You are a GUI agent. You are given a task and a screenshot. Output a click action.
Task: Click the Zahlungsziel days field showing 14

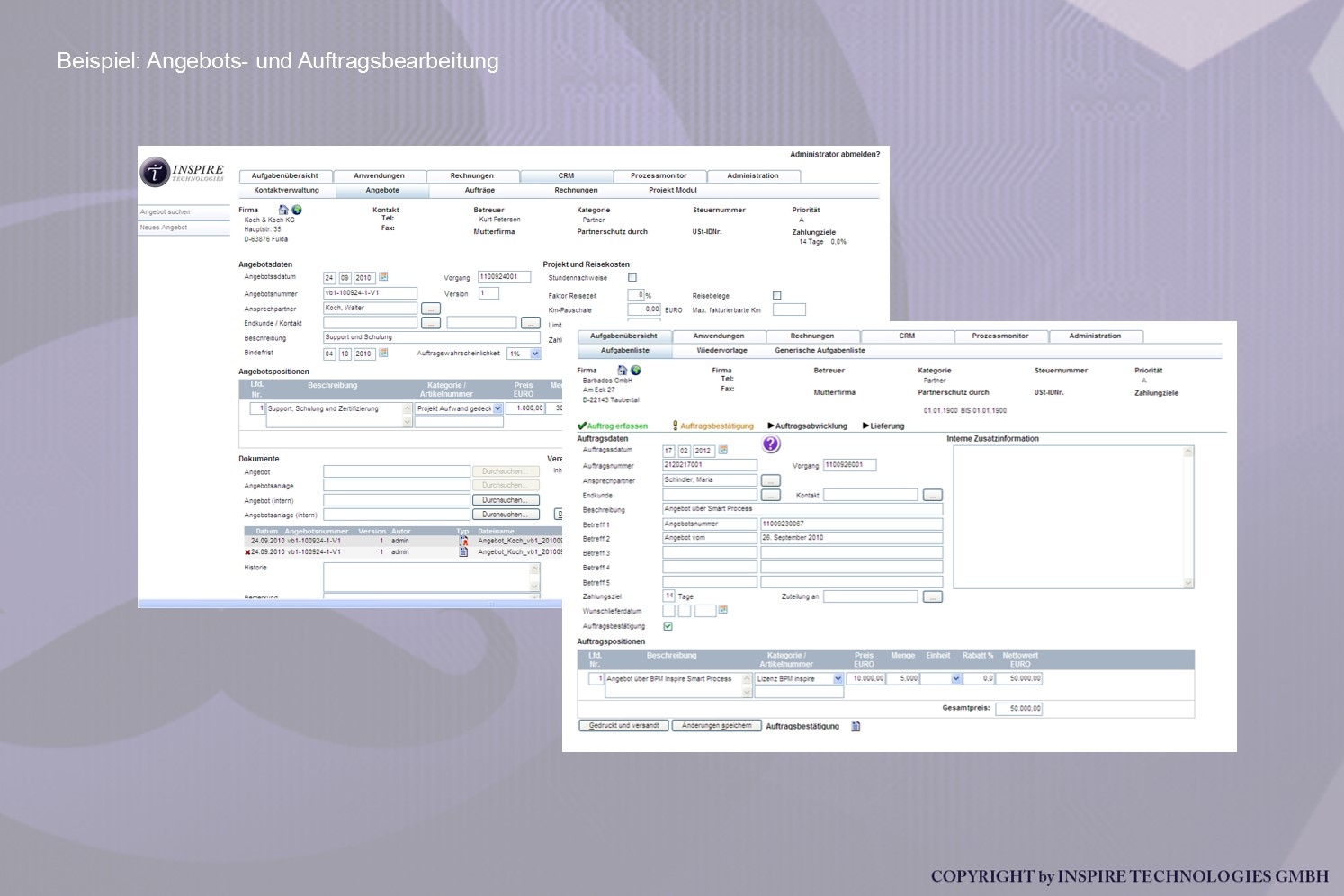click(x=668, y=596)
